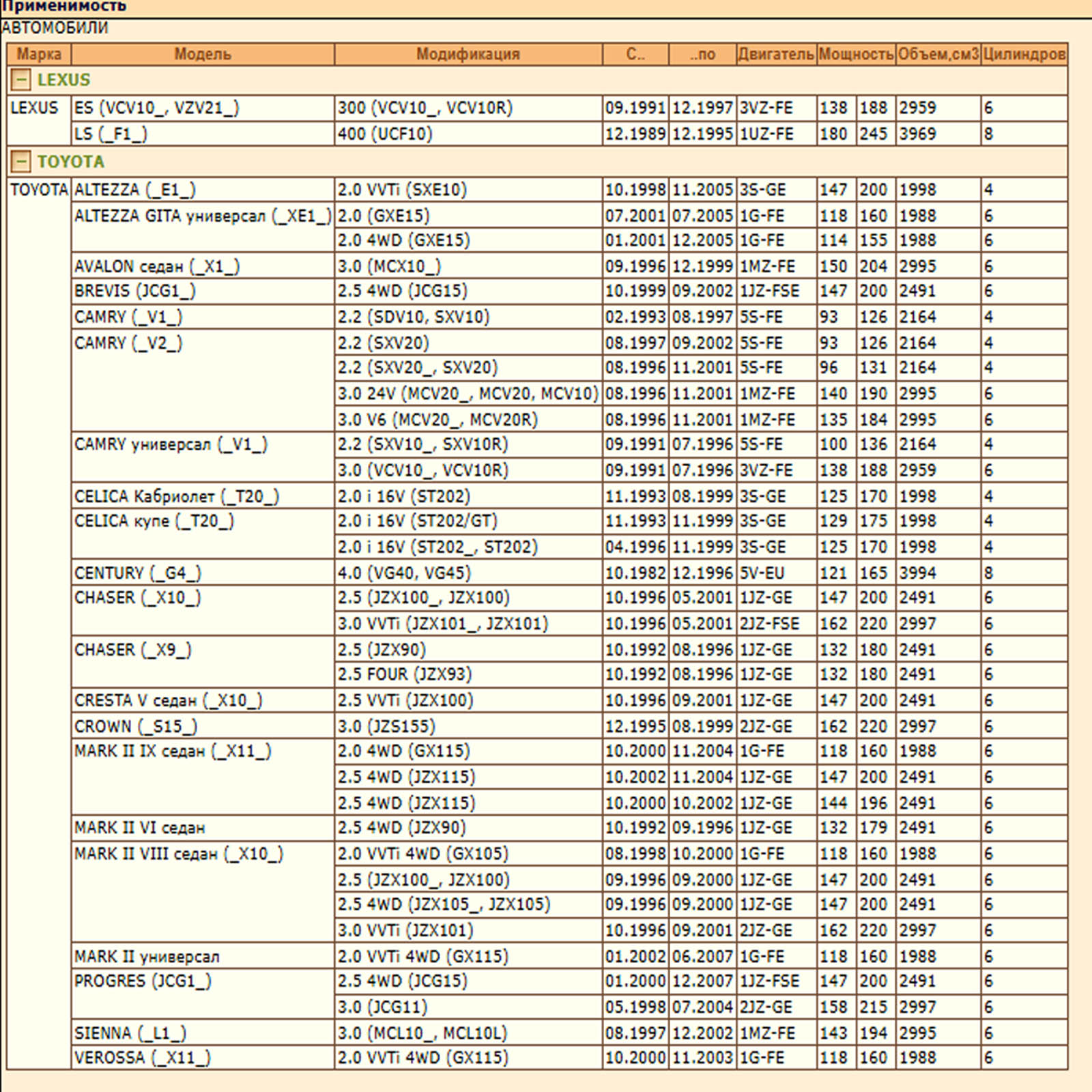
Task: Click the Марка column header
Action: 39,54
